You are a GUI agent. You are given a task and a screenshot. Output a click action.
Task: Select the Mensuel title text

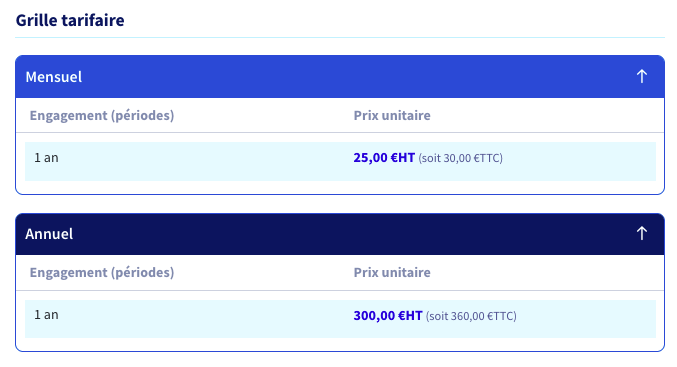[54, 77]
